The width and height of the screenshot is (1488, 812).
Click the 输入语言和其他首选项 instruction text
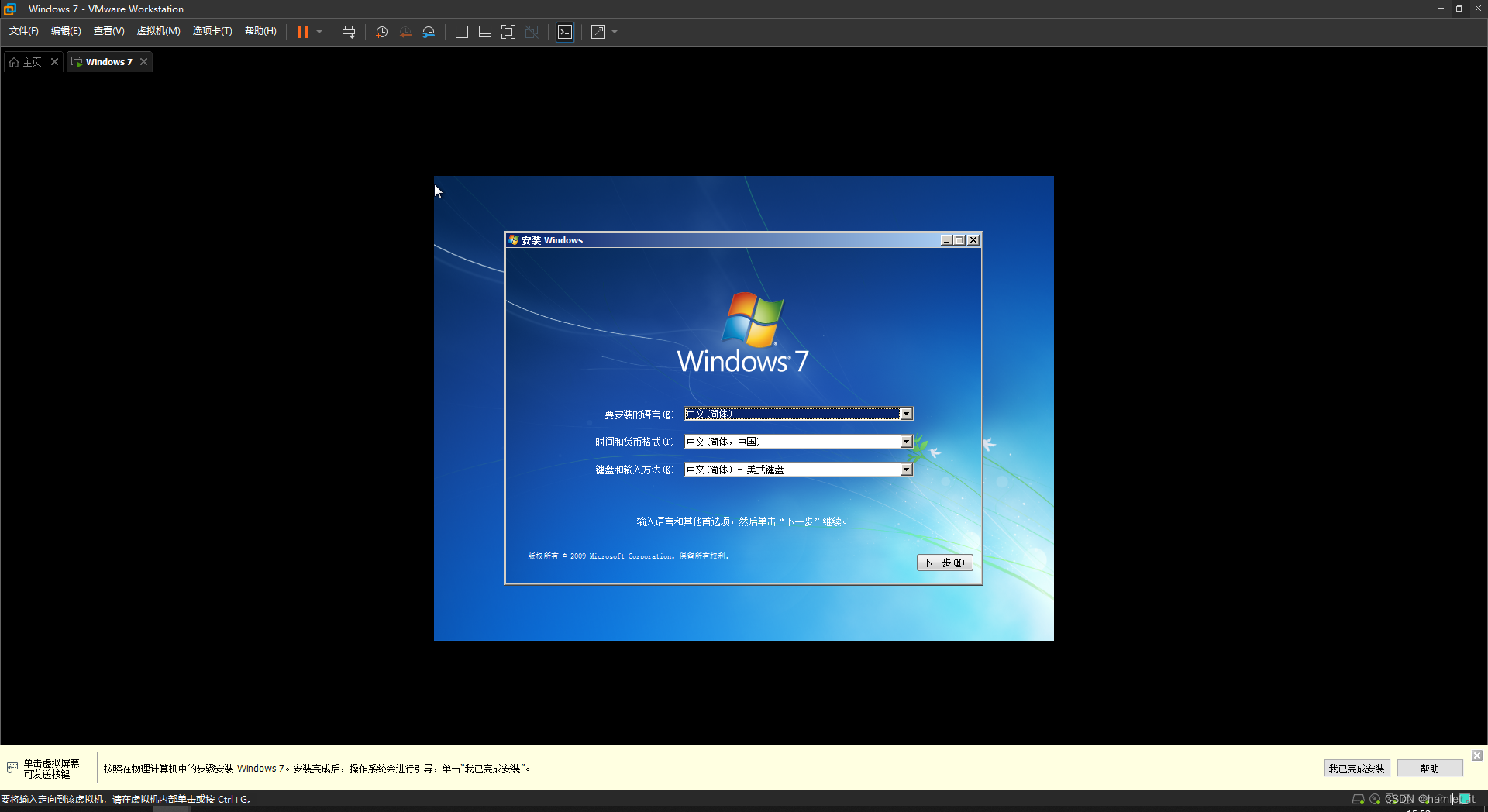point(742,521)
